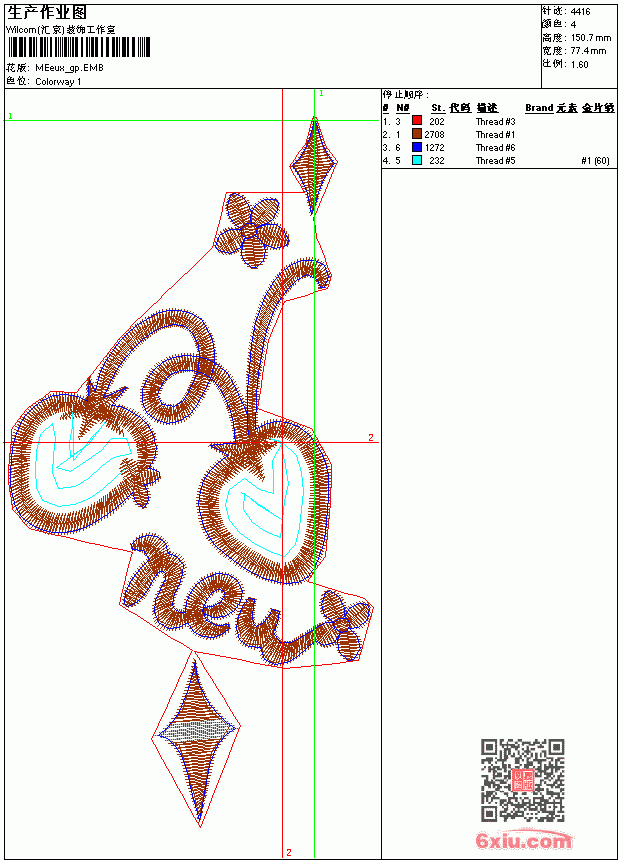Select the top diamond embroidery shape
This screenshot has width=620, height=860.
click(314, 165)
